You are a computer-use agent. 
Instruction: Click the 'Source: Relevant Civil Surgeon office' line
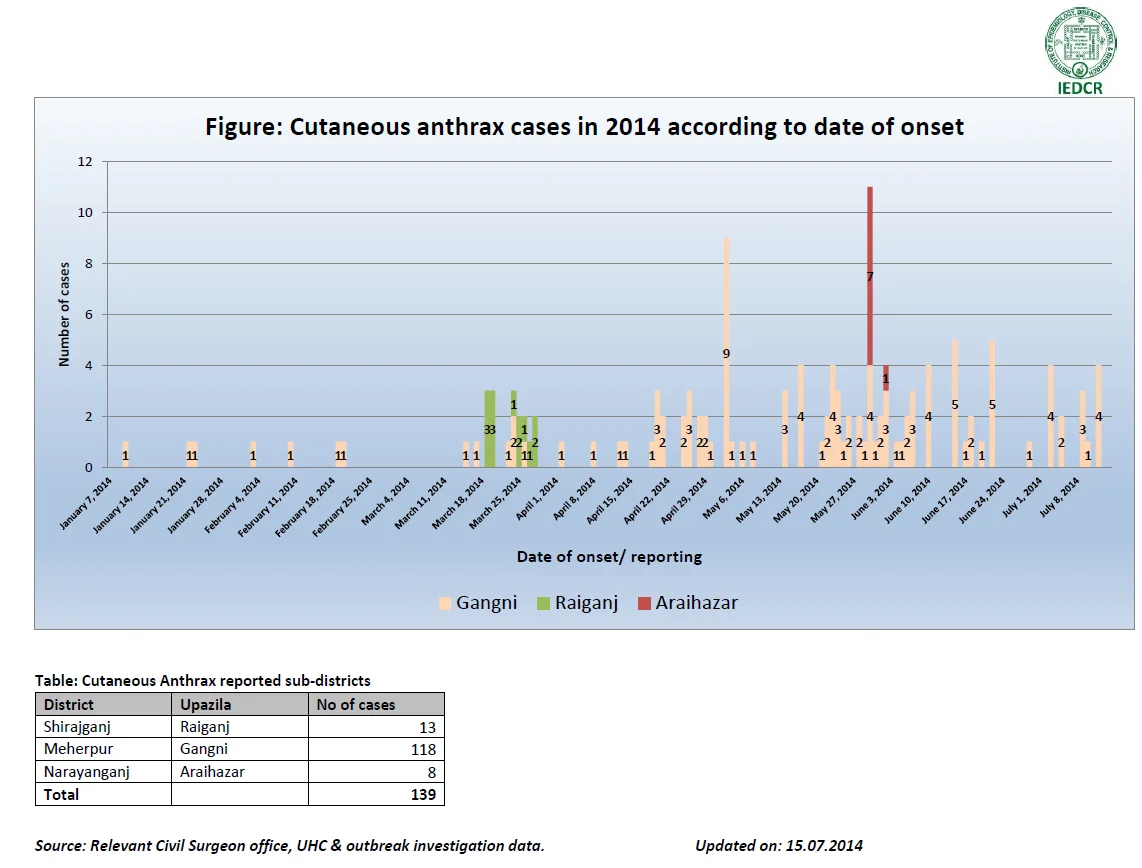coord(290,845)
